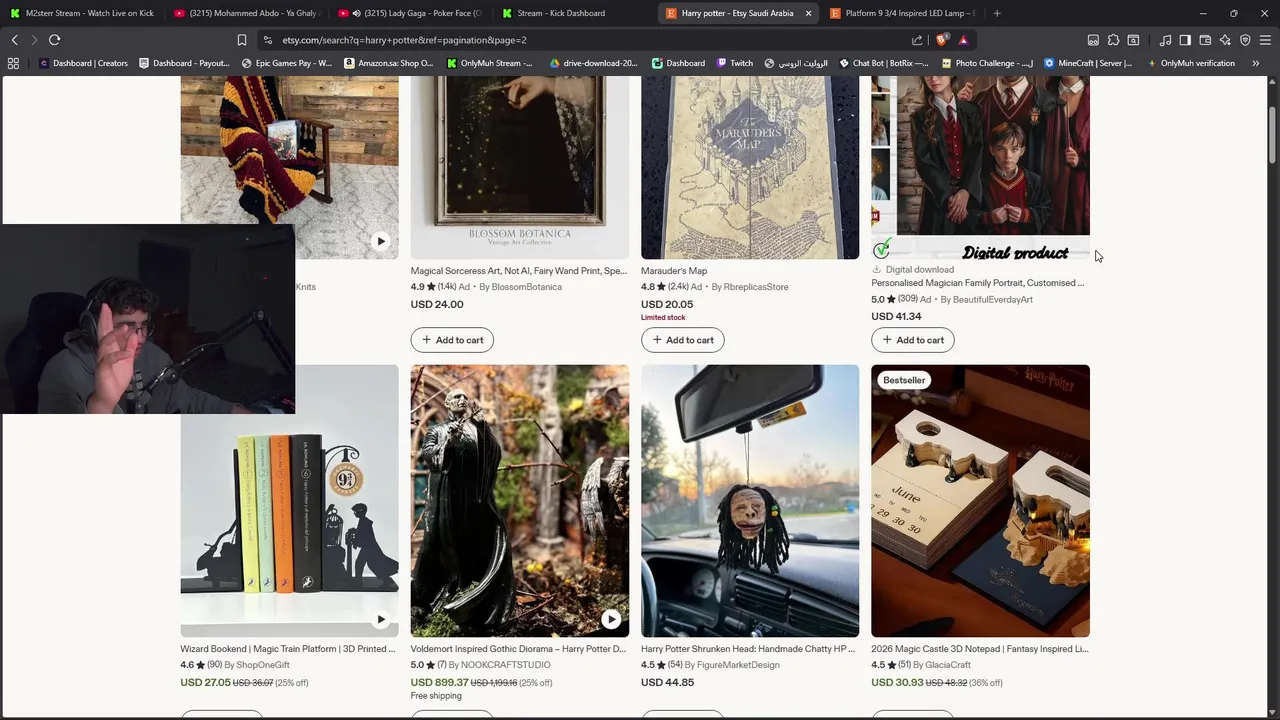Play video on the crochet blanket listing
This screenshot has width=1280, height=720.
point(380,241)
